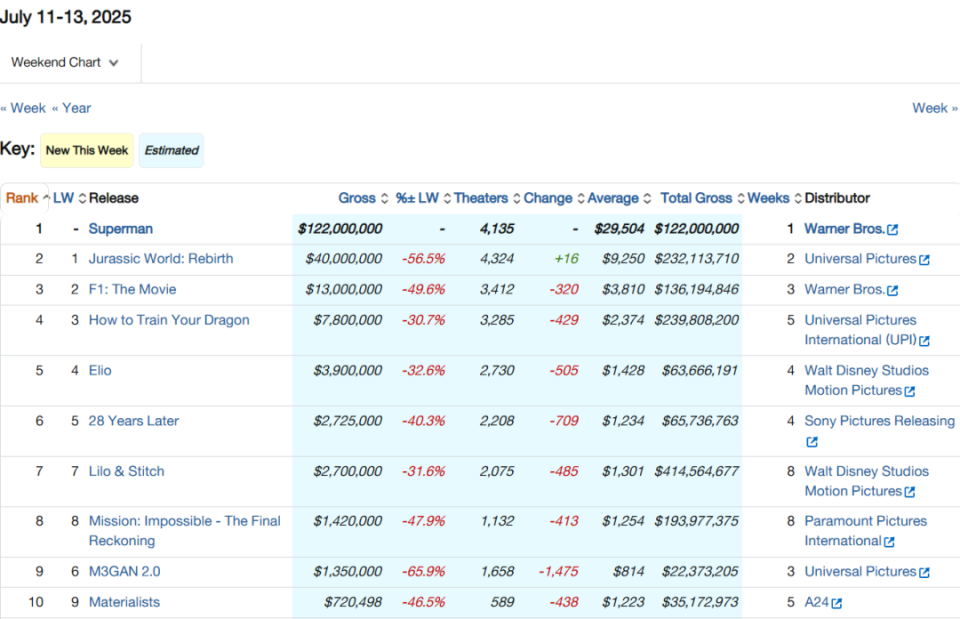Open How to Train Your Dragon link
960x619 pixels.
pyautogui.click(x=169, y=320)
